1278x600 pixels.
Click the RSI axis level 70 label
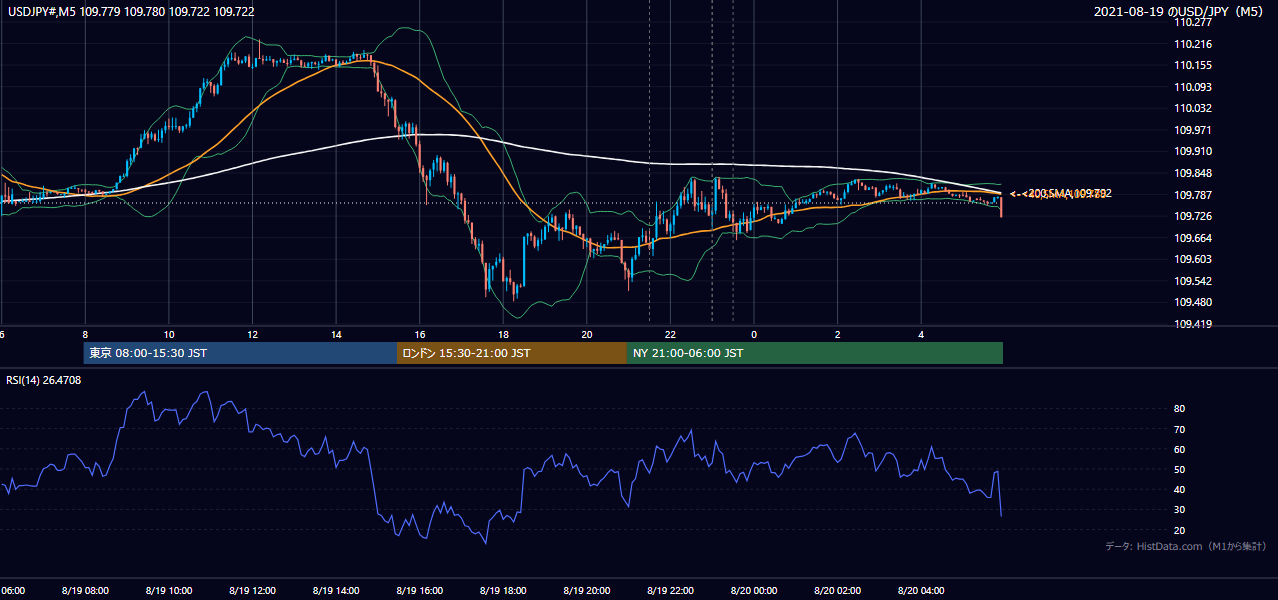[1179, 429]
